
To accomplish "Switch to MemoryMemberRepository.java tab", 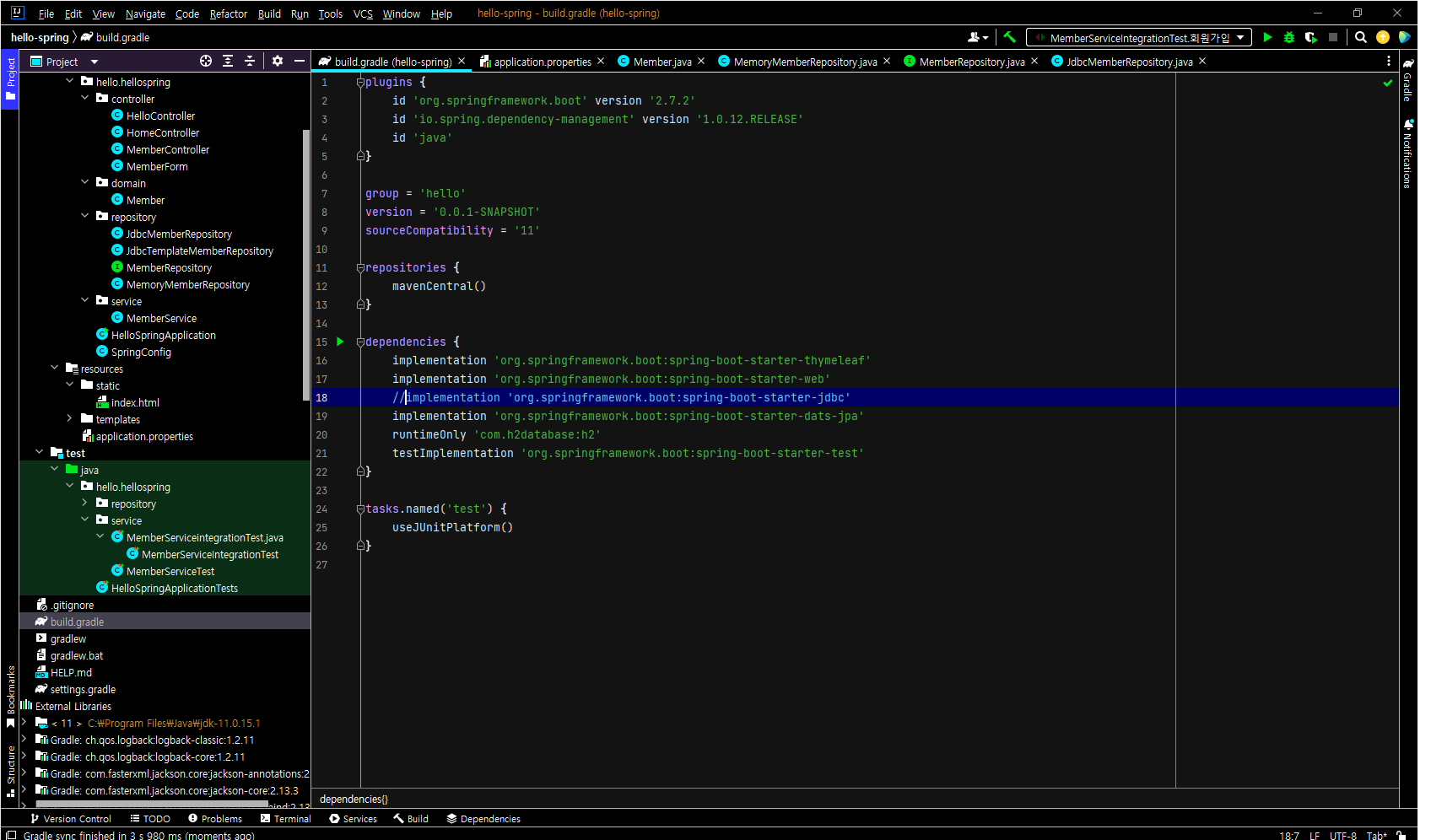I will coord(805,62).
